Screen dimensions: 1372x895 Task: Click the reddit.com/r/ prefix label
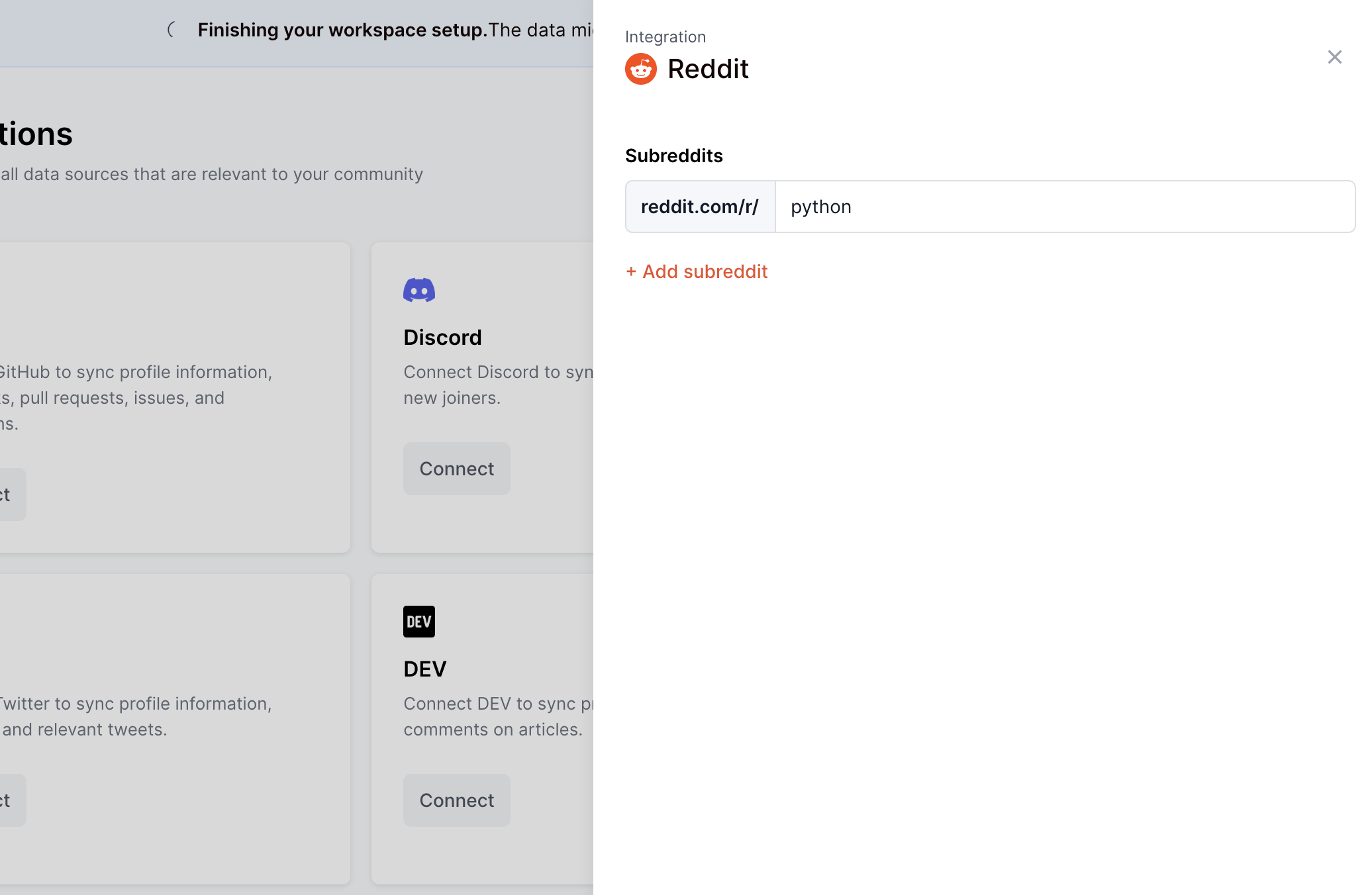tap(700, 207)
